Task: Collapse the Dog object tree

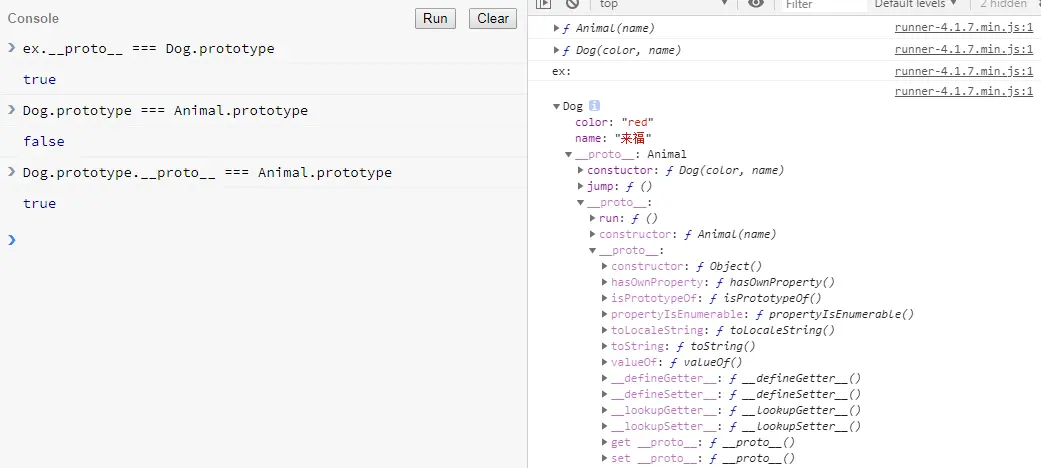Action: pos(556,106)
